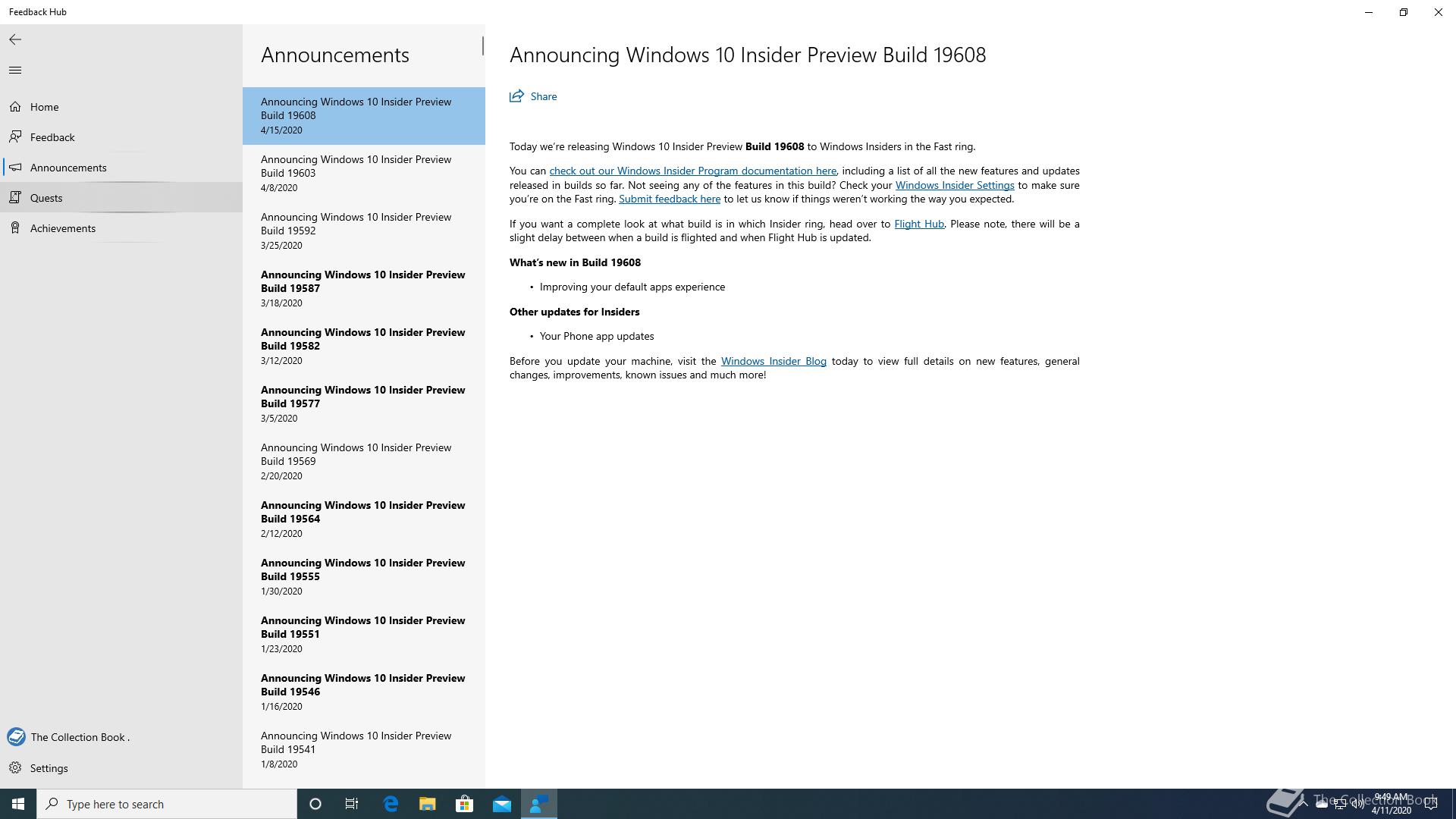
Task: Click the taskbar search box
Action: point(167,804)
